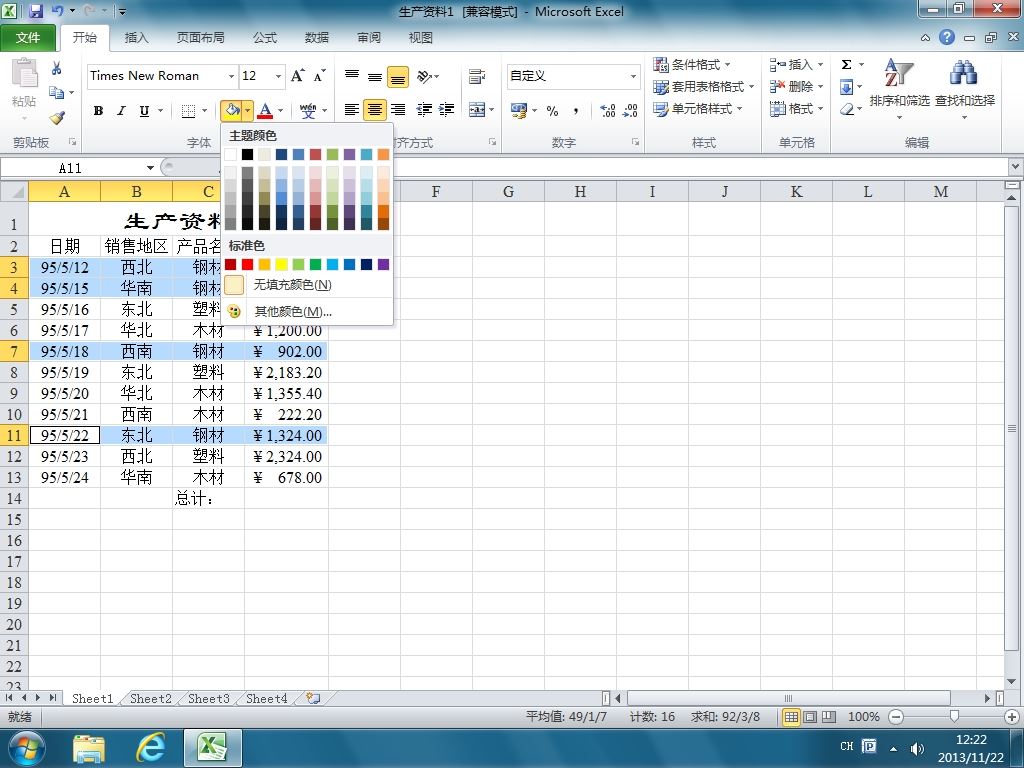This screenshot has height=768, width=1024.
Task: Open the 单元格样式 dropdown
Action: point(697,109)
